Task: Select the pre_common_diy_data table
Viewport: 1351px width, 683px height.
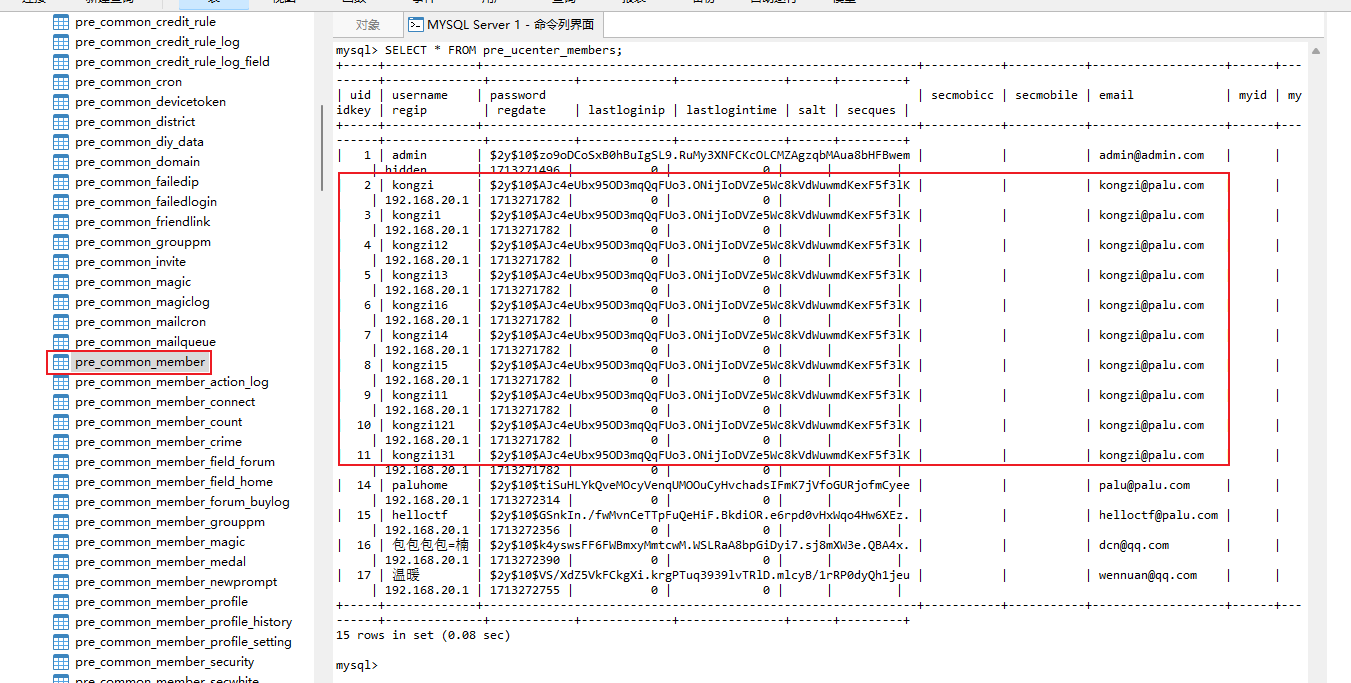Action: tap(139, 142)
